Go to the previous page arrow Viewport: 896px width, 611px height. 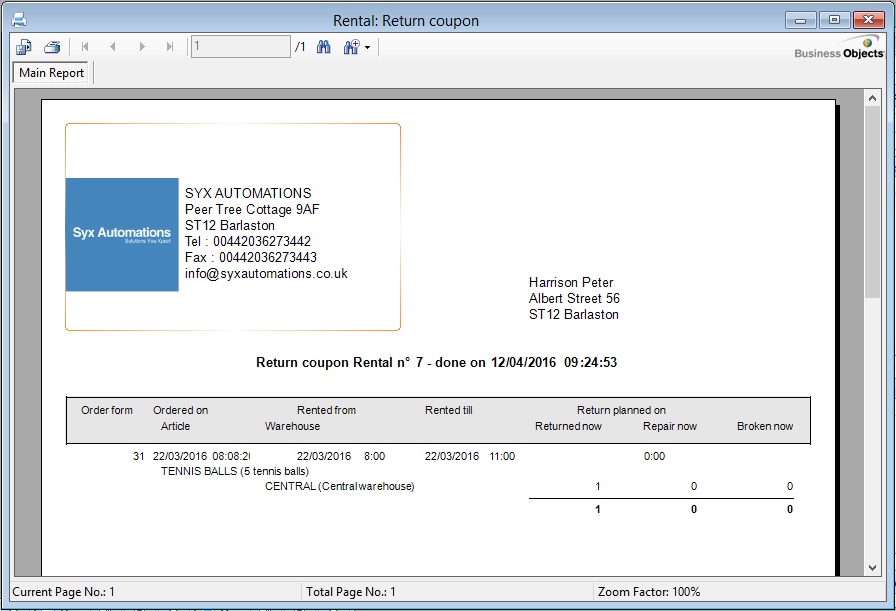113,47
